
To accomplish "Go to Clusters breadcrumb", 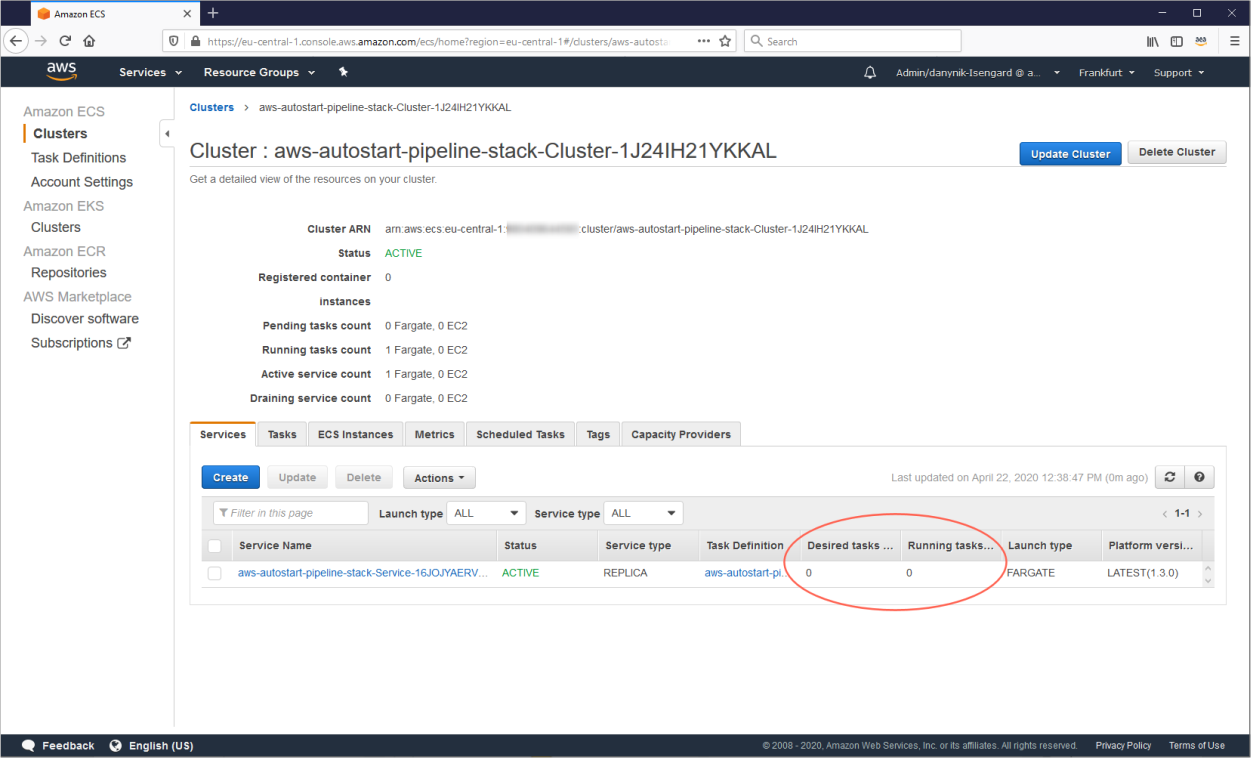I will (x=211, y=107).
